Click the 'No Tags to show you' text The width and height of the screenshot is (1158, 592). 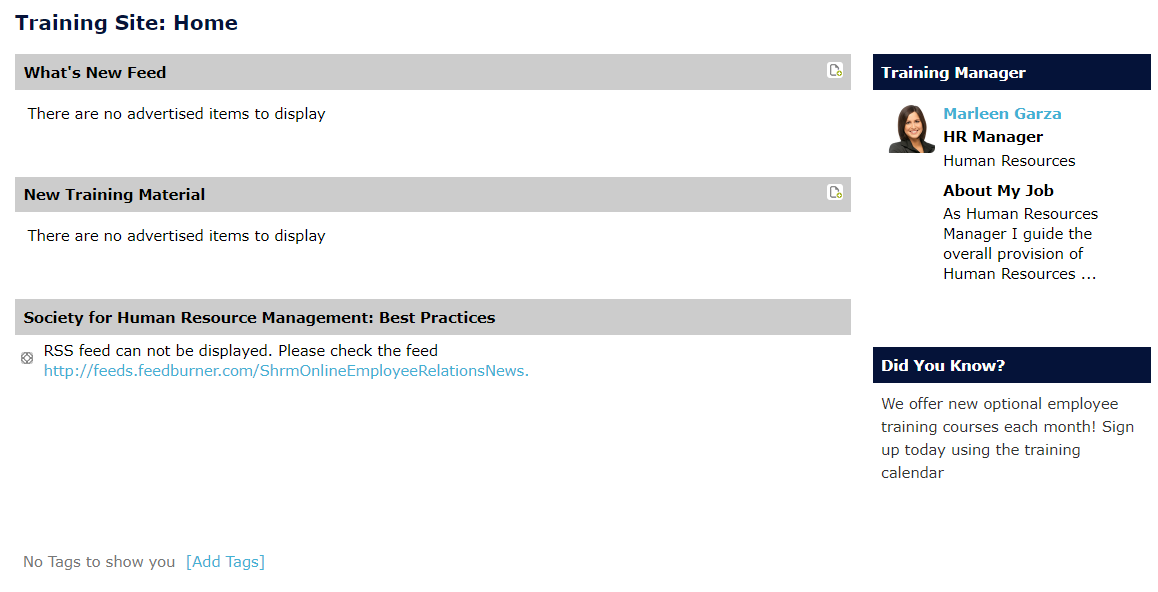click(x=99, y=562)
